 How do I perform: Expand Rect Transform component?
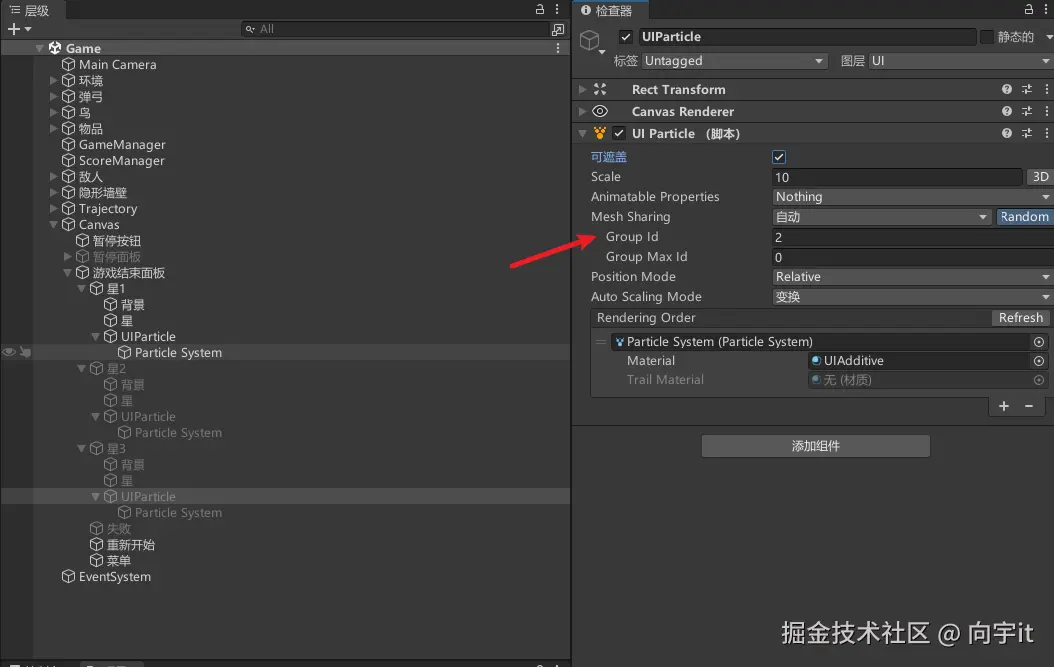point(582,89)
